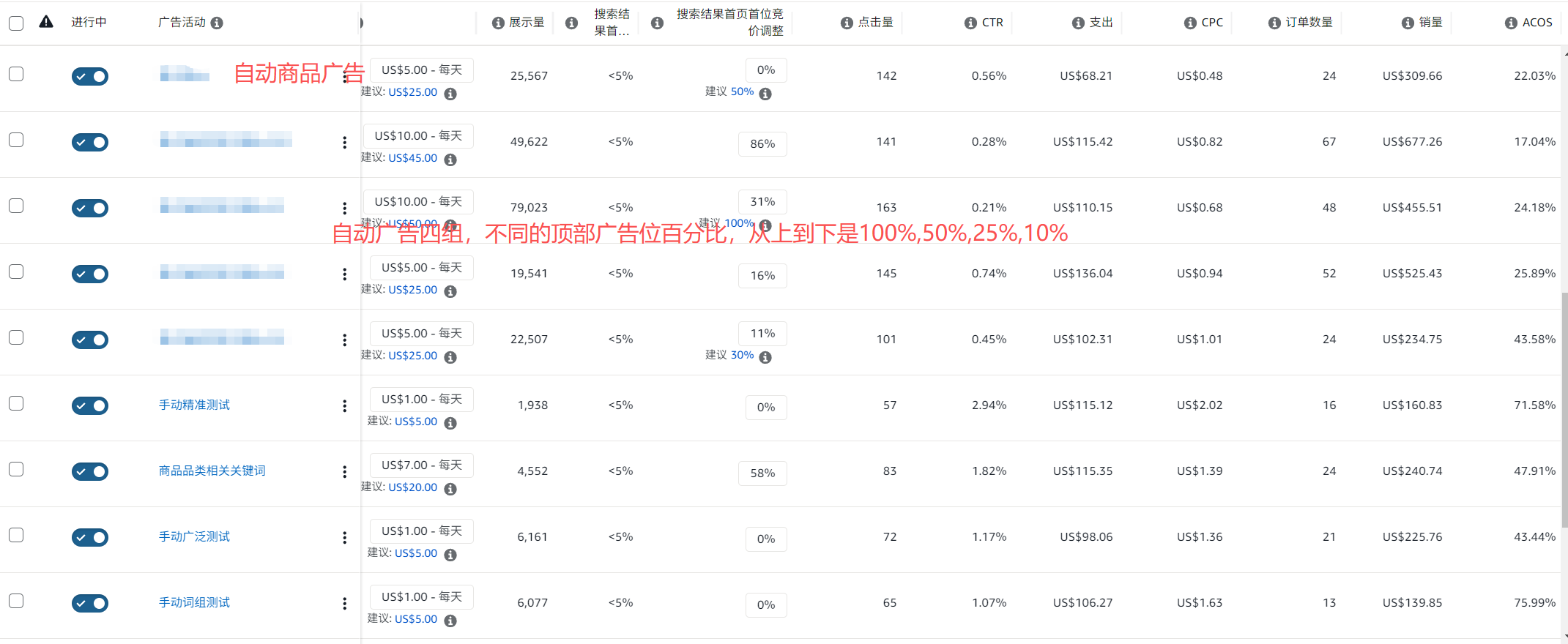
Task: Click the info icon next to 订单数量
Action: click(x=1274, y=23)
